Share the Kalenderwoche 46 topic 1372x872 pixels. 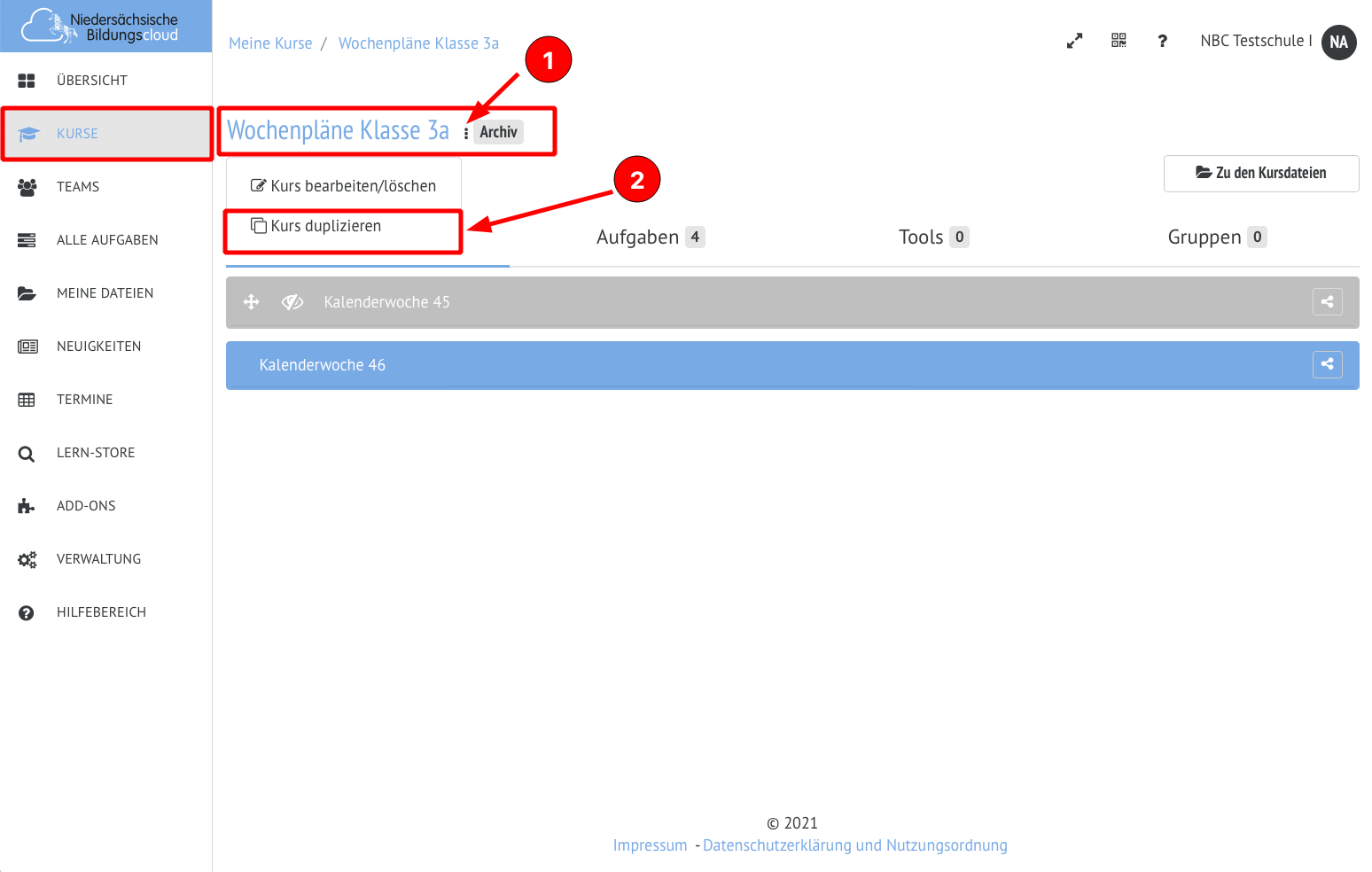[1327, 364]
